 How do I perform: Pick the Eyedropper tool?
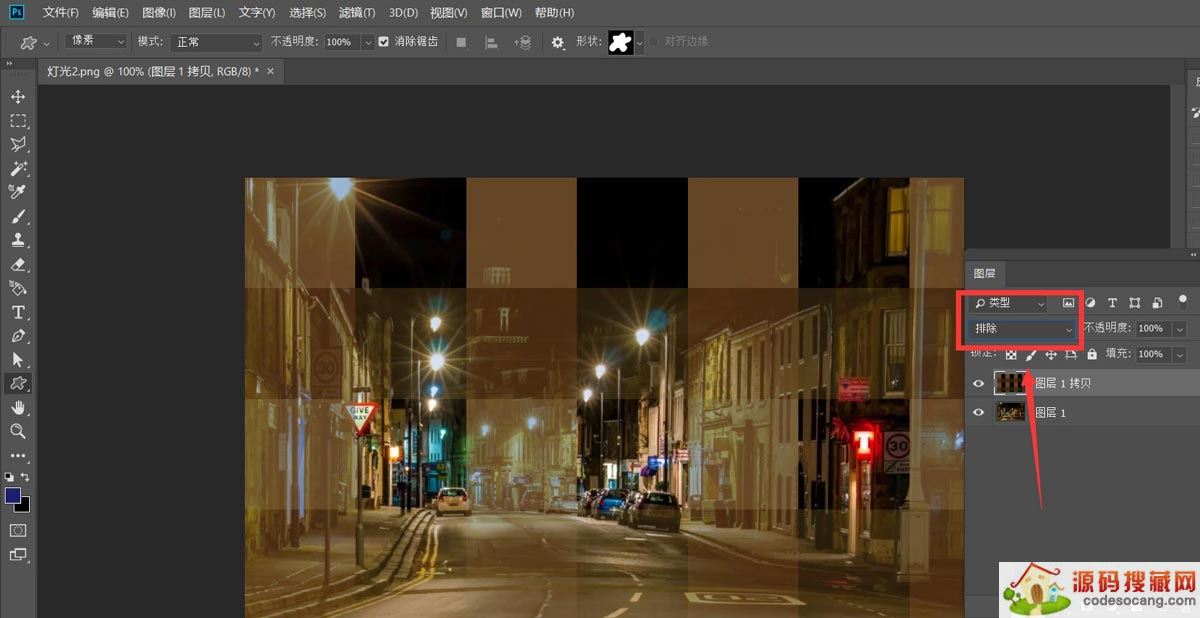point(18,192)
